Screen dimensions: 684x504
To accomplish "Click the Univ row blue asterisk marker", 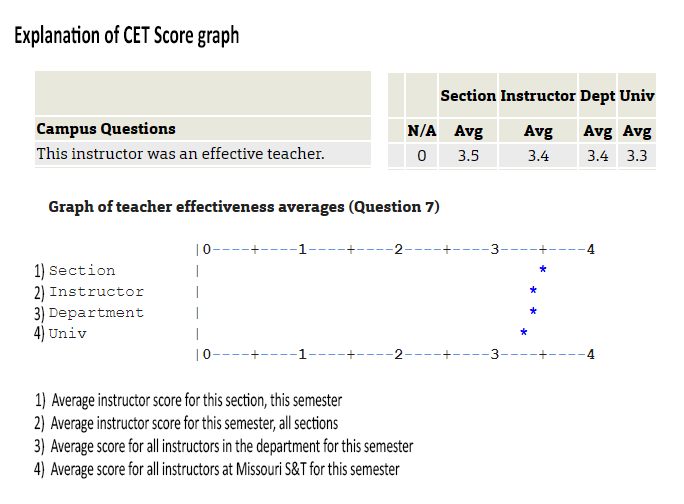I will pyautogui.click(x=523, y=333).
